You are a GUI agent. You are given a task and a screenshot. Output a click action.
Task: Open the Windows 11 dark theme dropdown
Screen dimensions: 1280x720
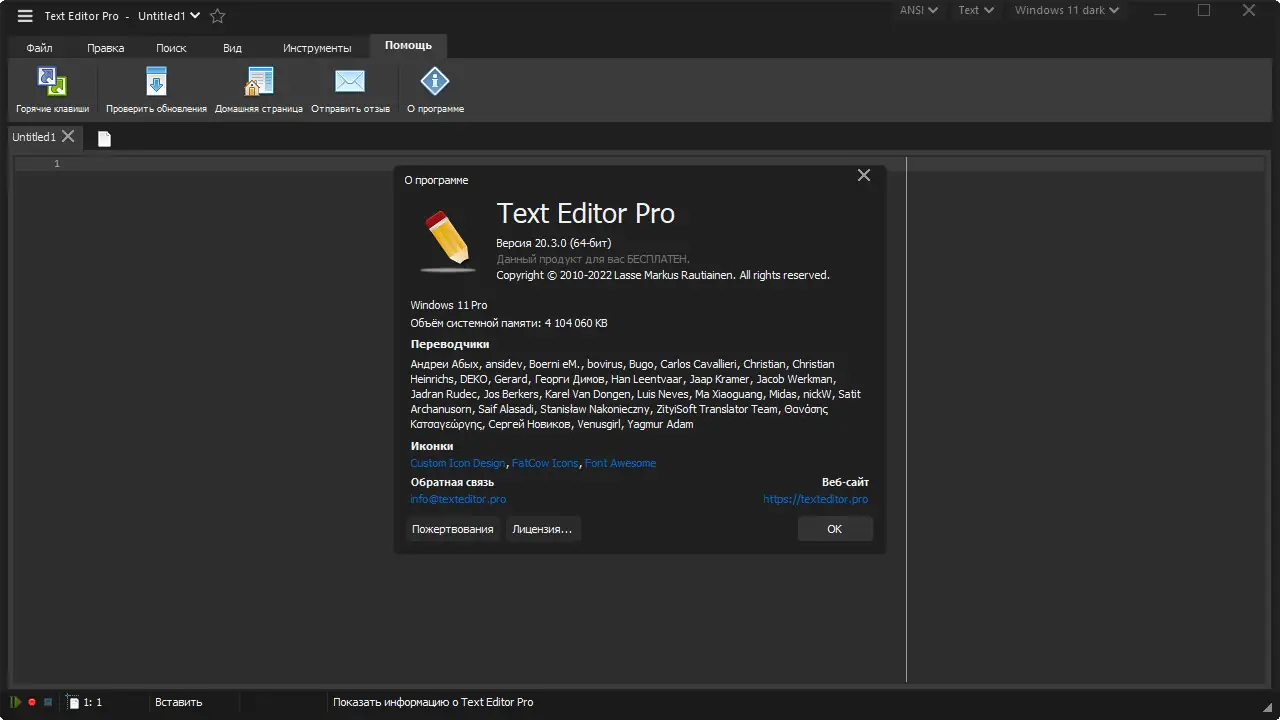[x=1066, y=10]
